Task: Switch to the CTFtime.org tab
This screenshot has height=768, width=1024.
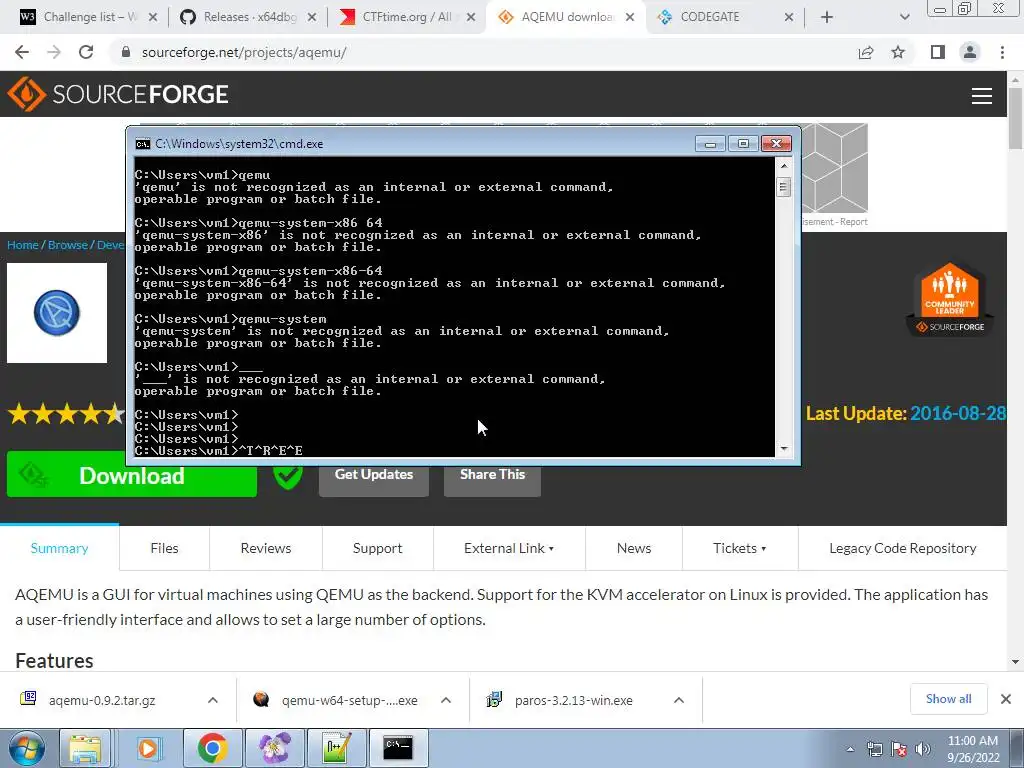Action: pyautogui.click(x=407, y=17)
